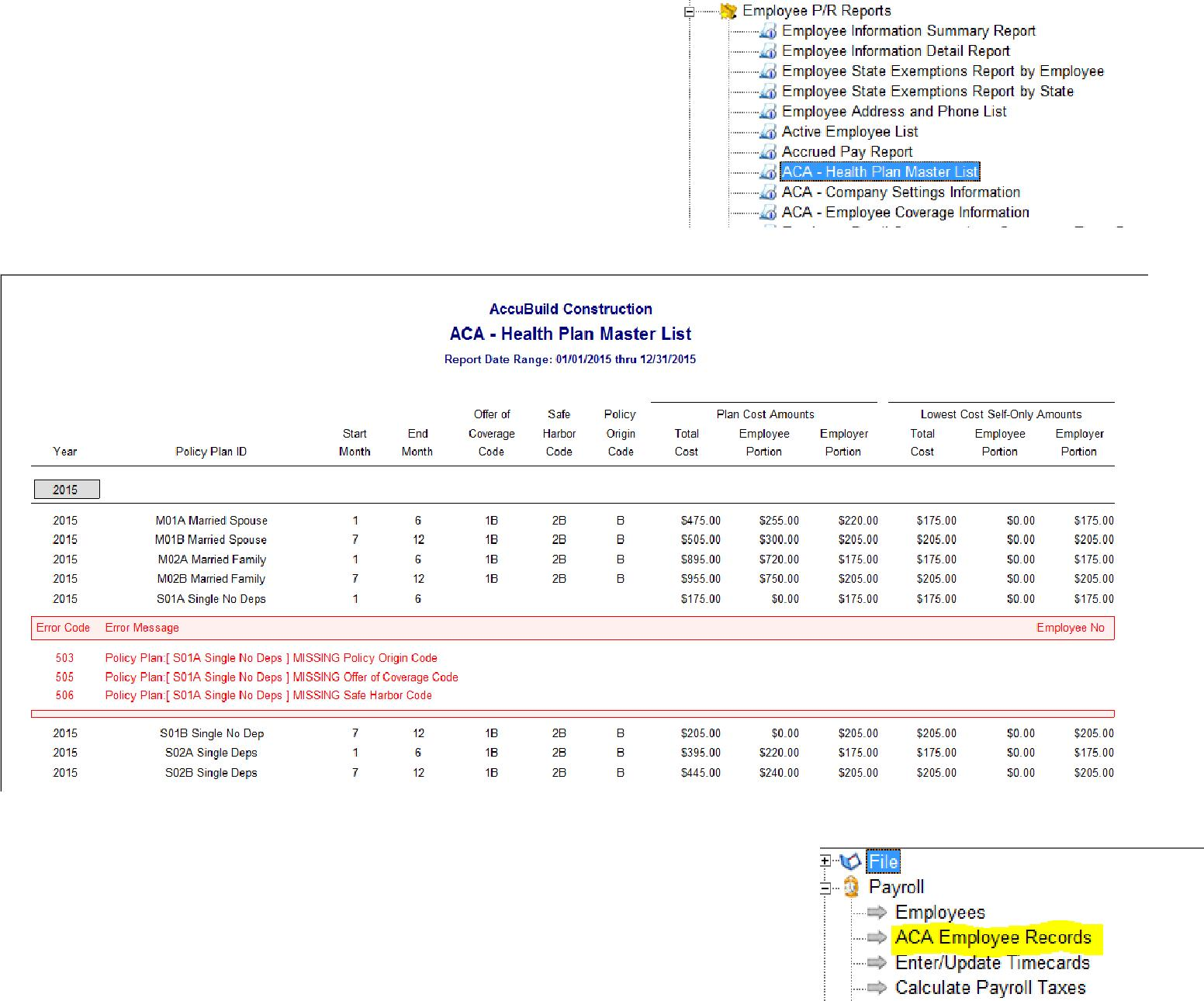Image resolution: width=1204 pixels, height=1001 pixels.
Task: Click the Employee Information Summary Report icon
Action: 768,31
